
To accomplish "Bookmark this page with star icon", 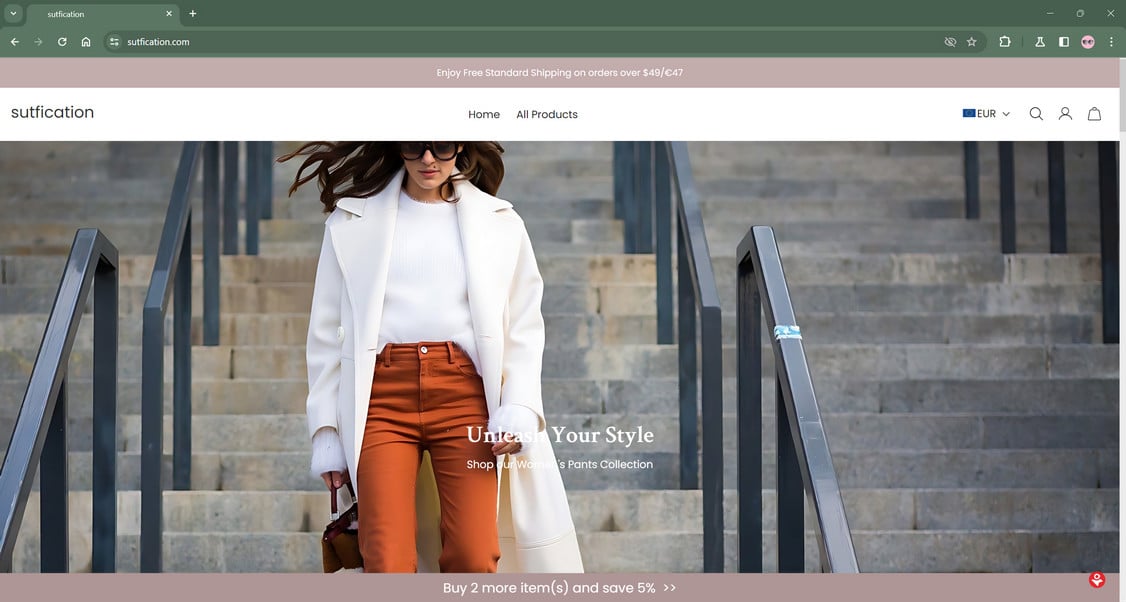I will coord(972,42).
